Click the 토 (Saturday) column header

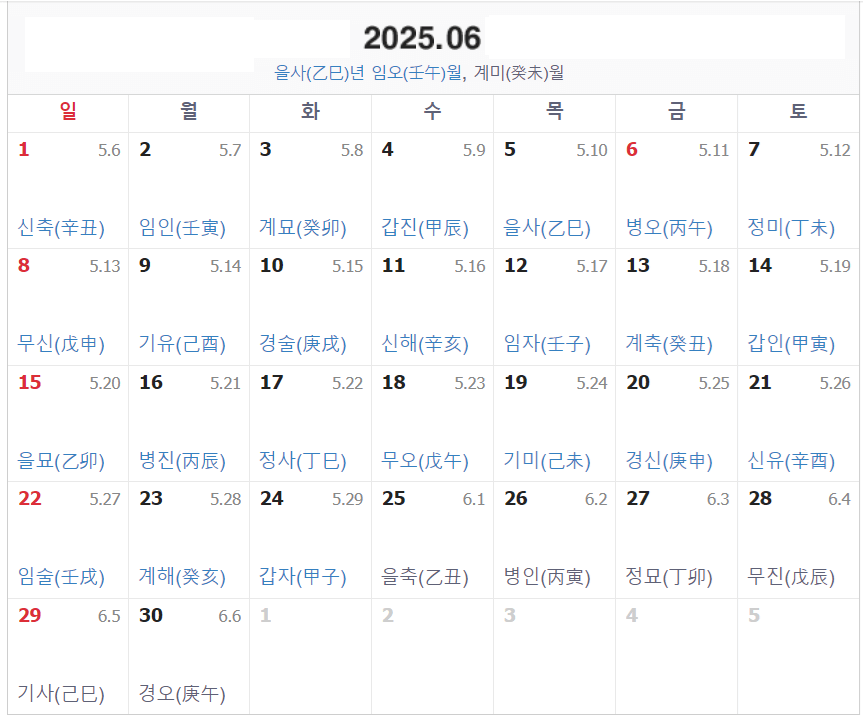[x=798, y=111]
